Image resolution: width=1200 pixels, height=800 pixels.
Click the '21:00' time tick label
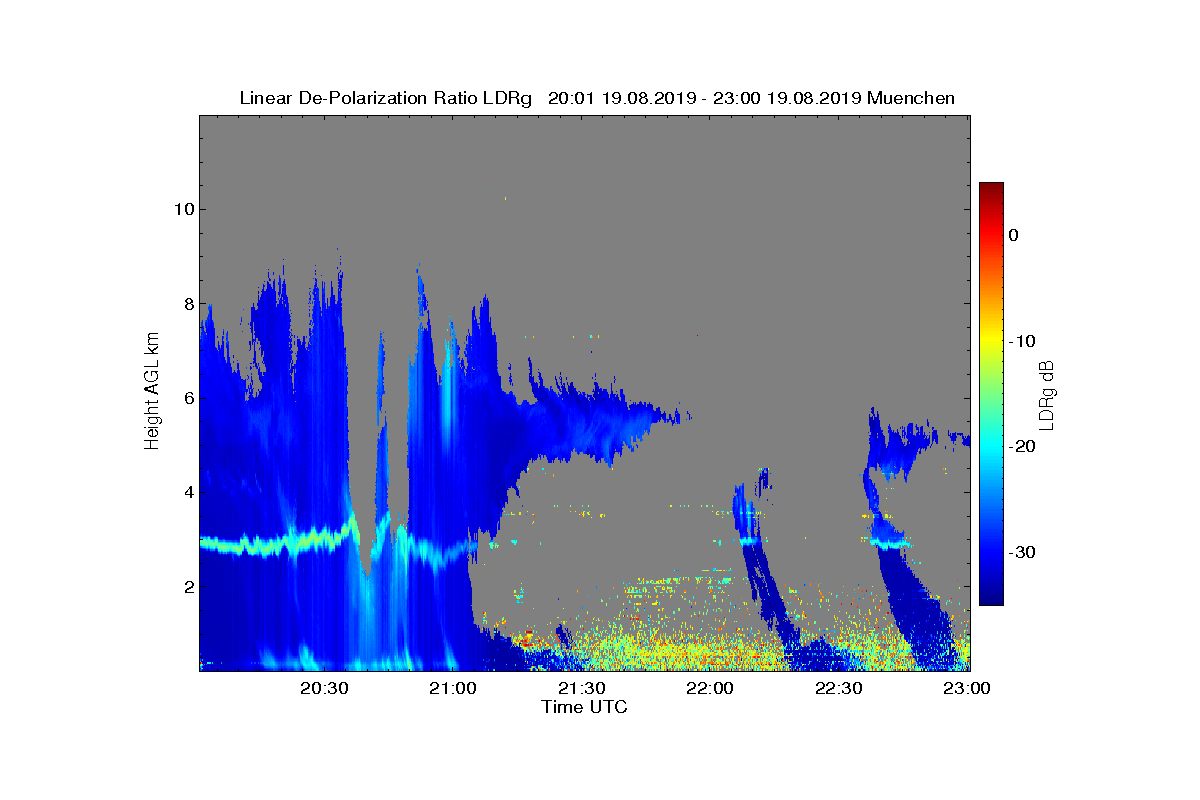[453, 689]
